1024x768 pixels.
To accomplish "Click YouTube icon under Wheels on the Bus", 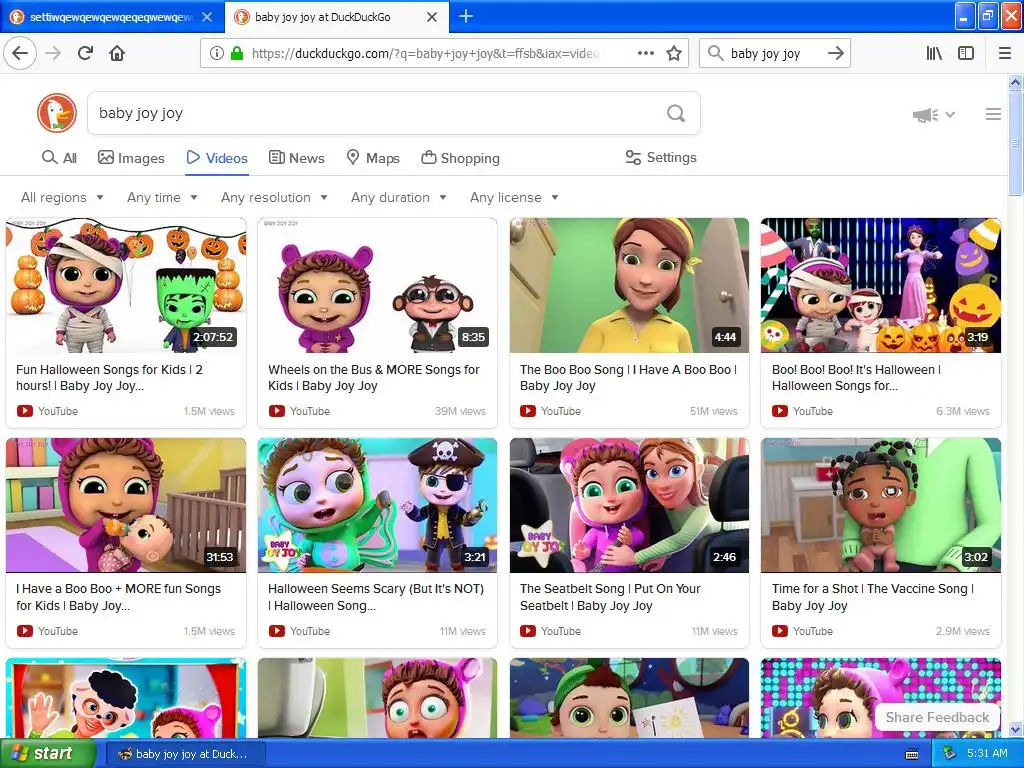I will pyautogui.click(x=277, y=411).
